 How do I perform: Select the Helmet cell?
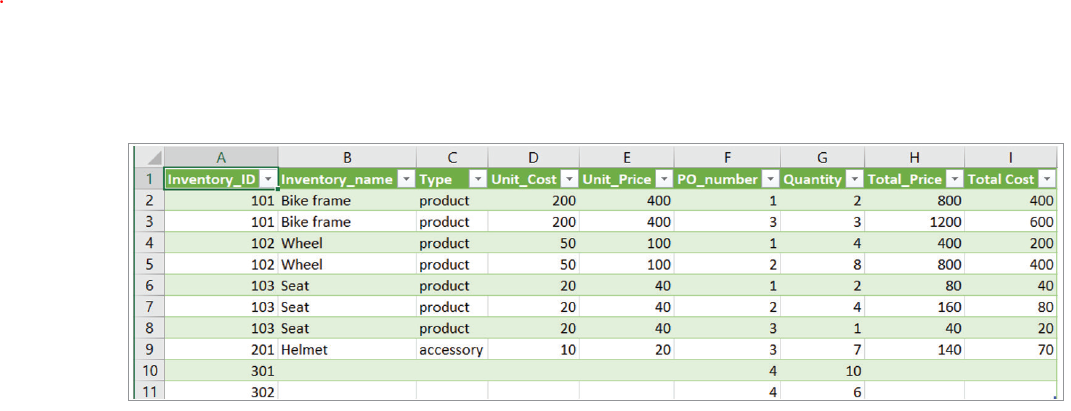tap(346, 350)
